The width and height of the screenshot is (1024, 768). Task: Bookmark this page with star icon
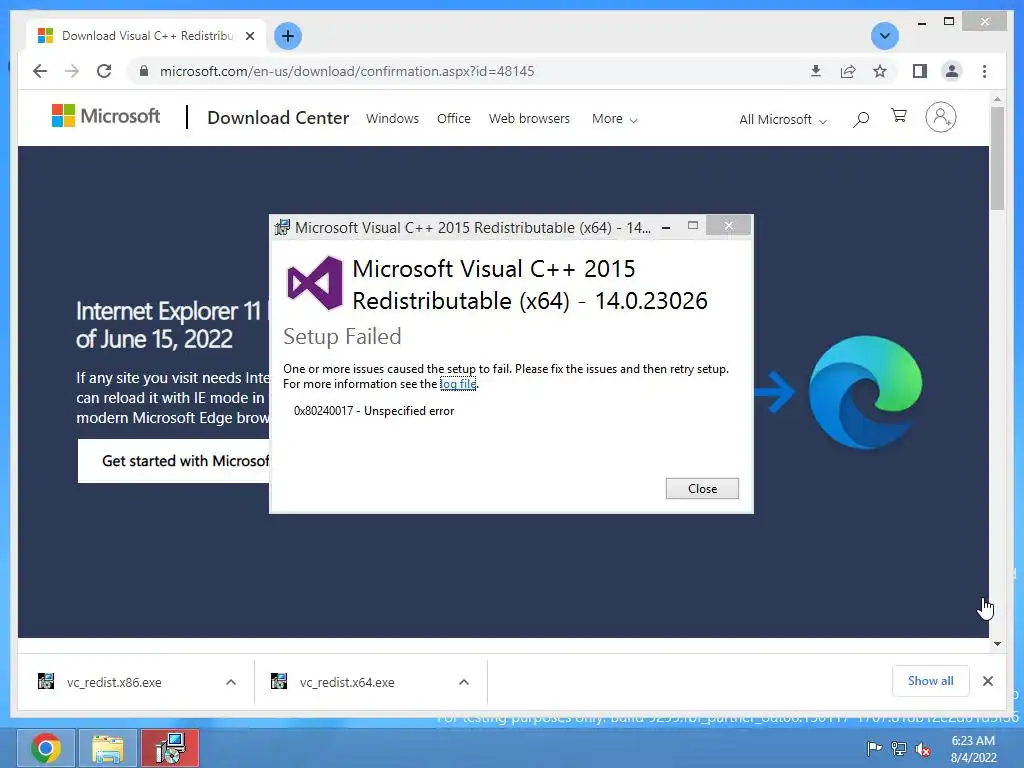click(880, 71)
